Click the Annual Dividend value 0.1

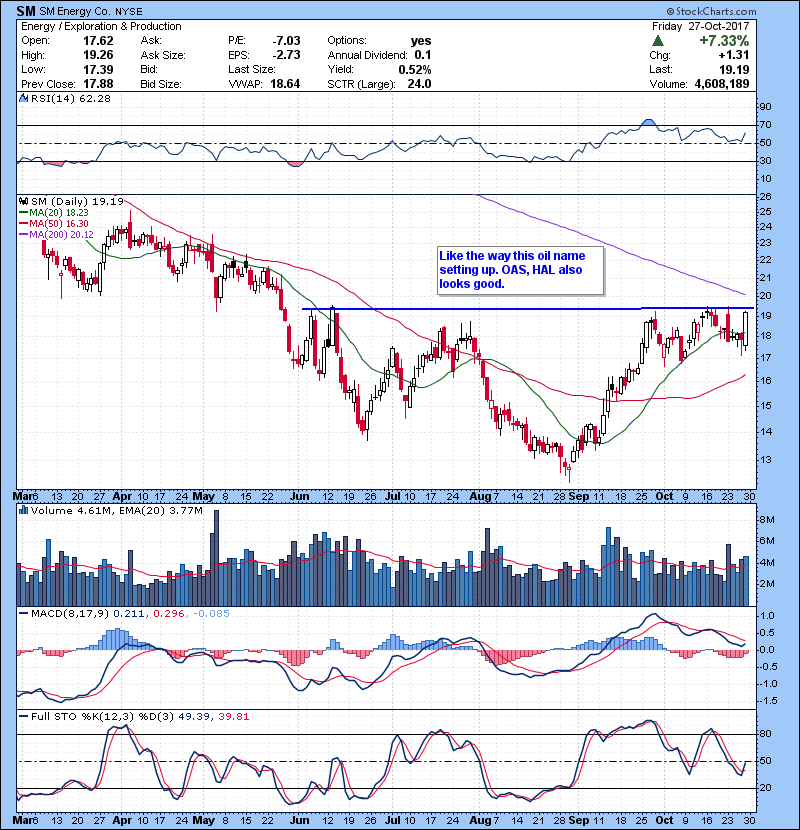423,55
